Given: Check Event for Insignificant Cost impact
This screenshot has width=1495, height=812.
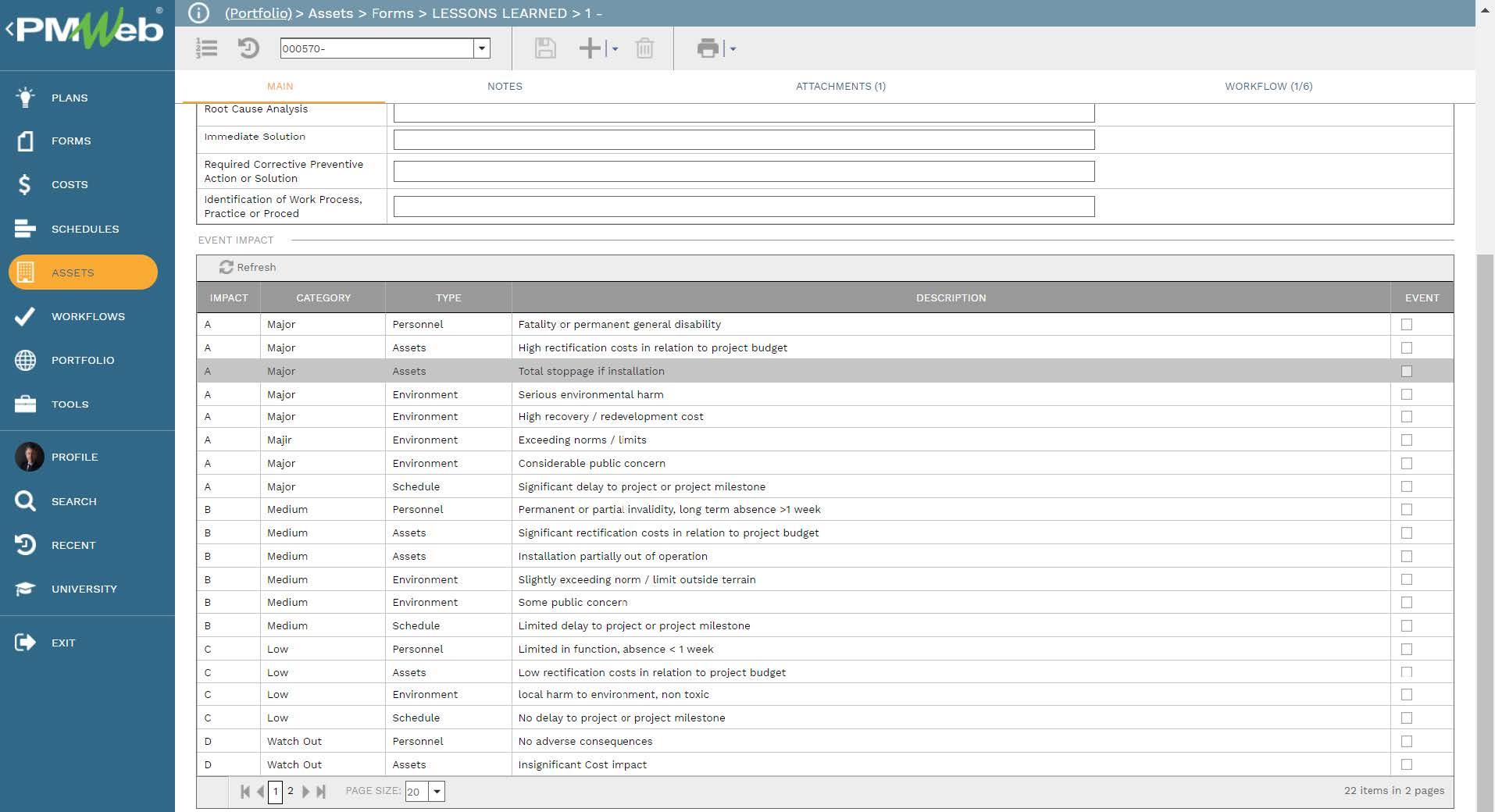Looking at the screenshot, I should pos(1407,764).
